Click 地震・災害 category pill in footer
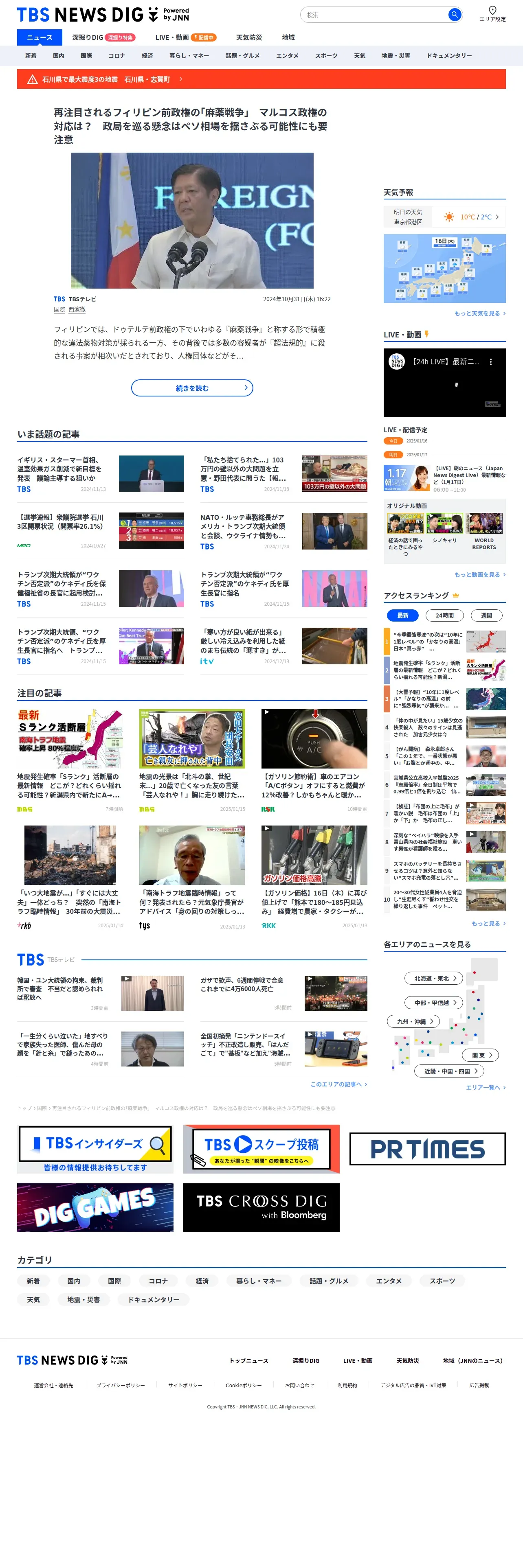The height and width of the screenshot is (1568, 523). point(84,1300)
